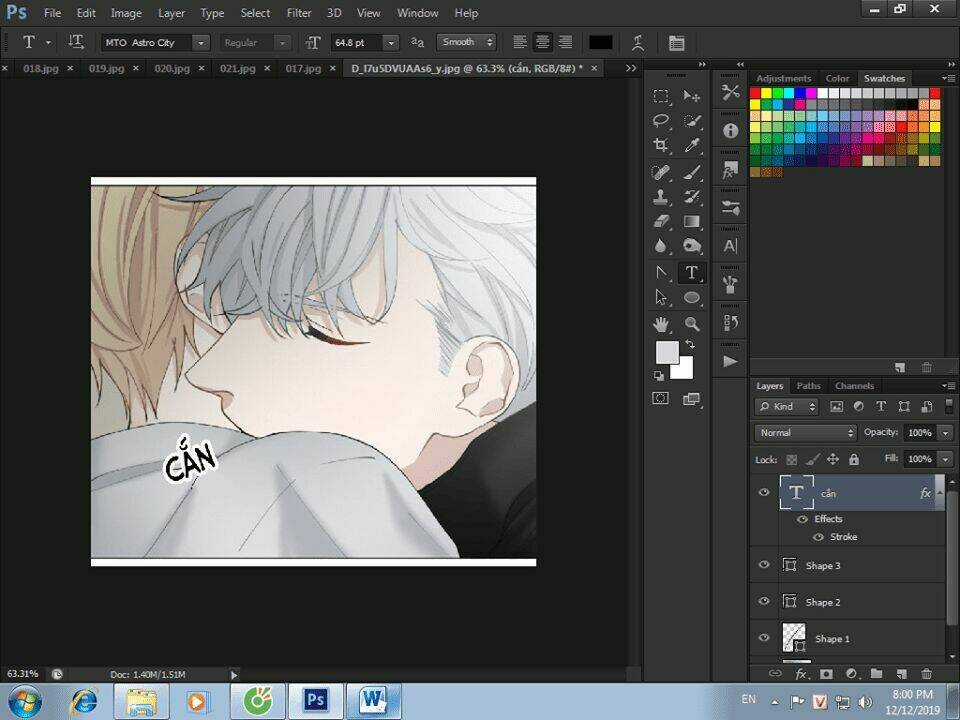Switch to the Hand tool
The width and height of the screenshot is (960, 720).
(x=660, y=322)
